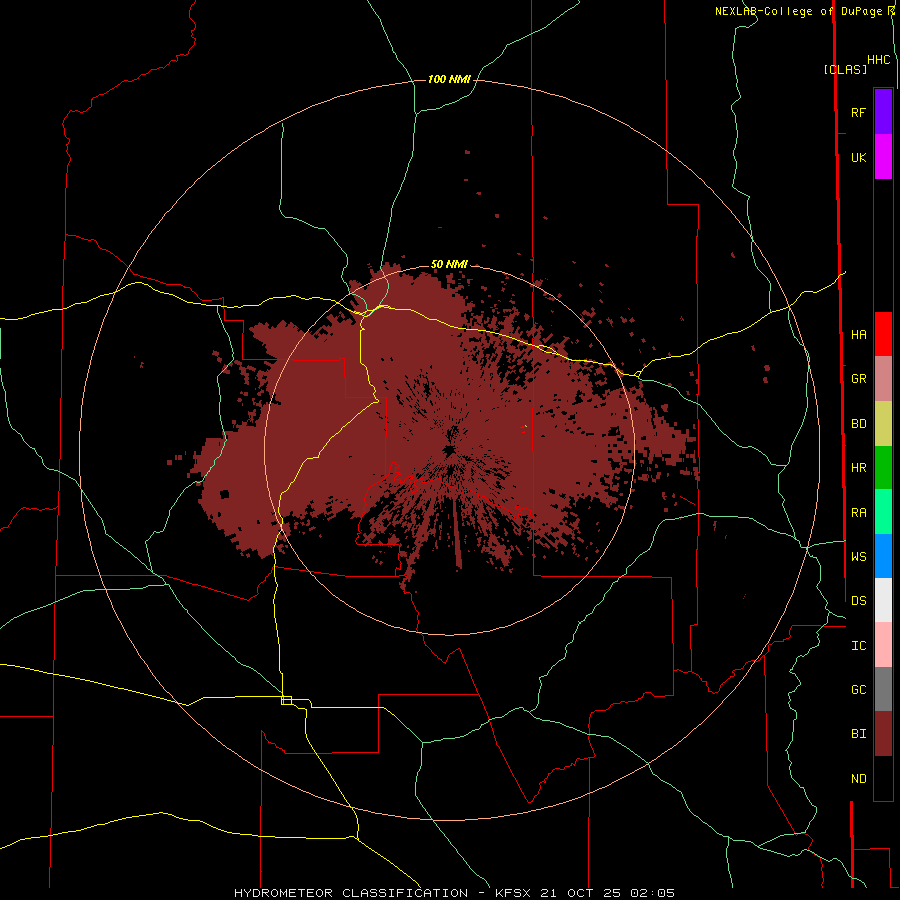Click the 'GR' legend label

pyautogui.click(x=858, y=379)
